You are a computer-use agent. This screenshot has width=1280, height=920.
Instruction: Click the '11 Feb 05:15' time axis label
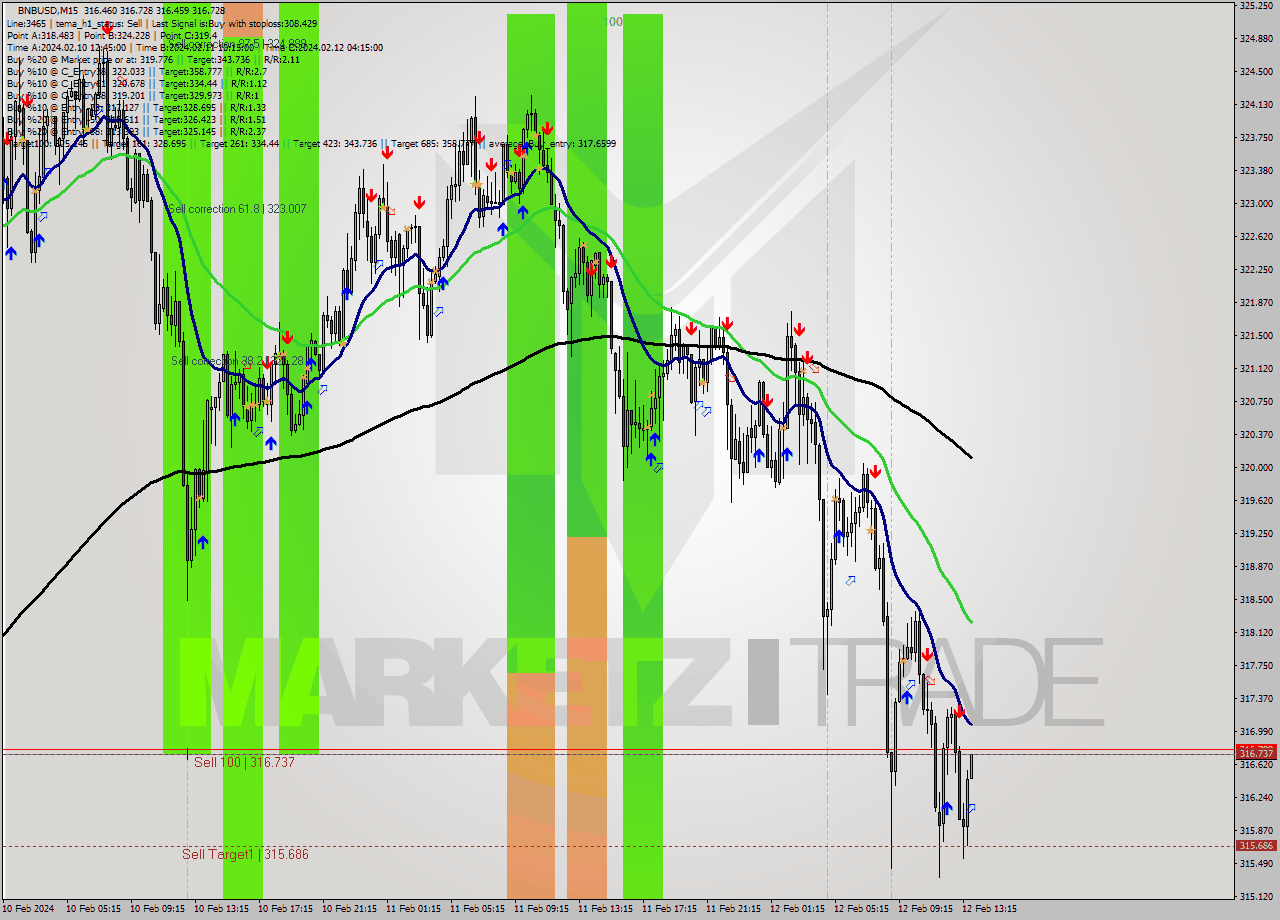click(x=477, y=909)
